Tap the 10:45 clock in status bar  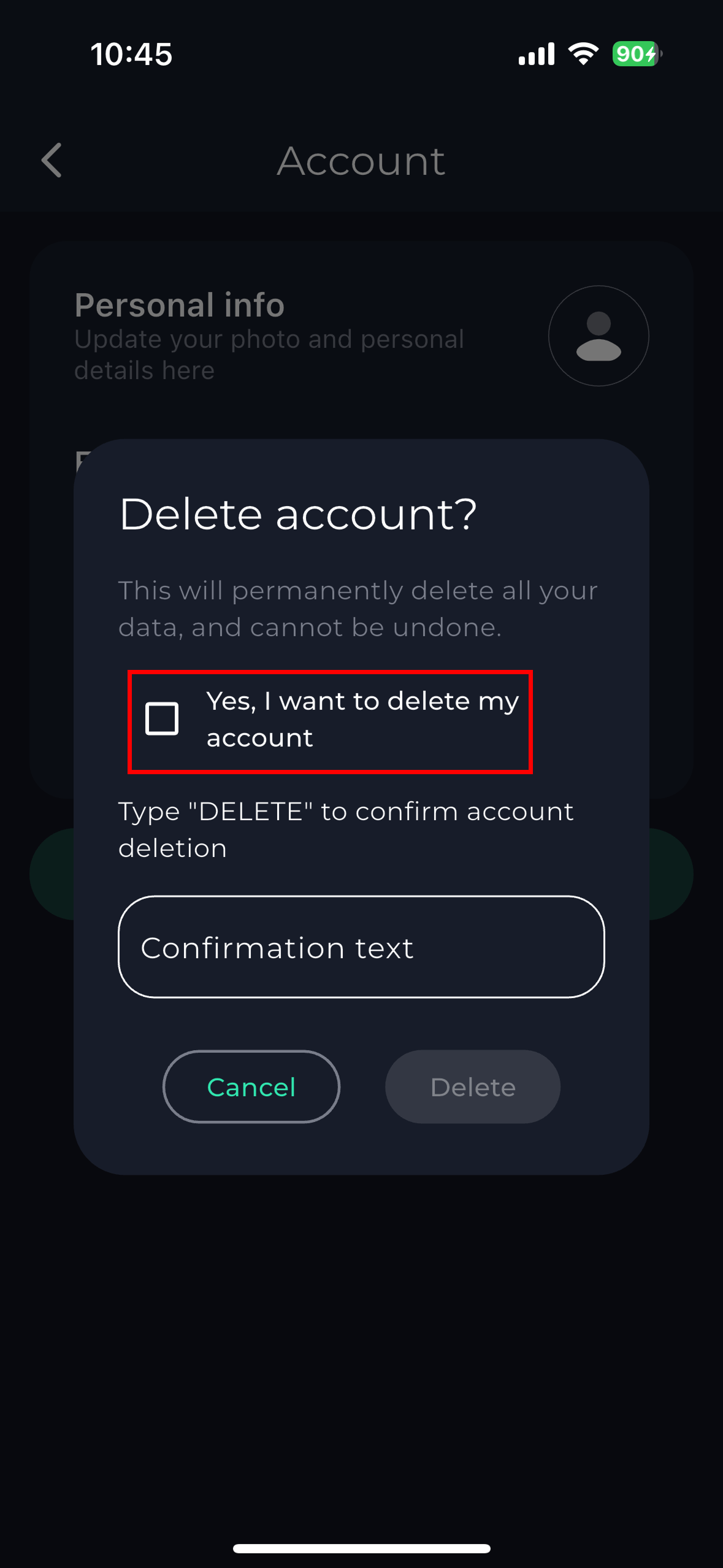(x=131, y=54)
